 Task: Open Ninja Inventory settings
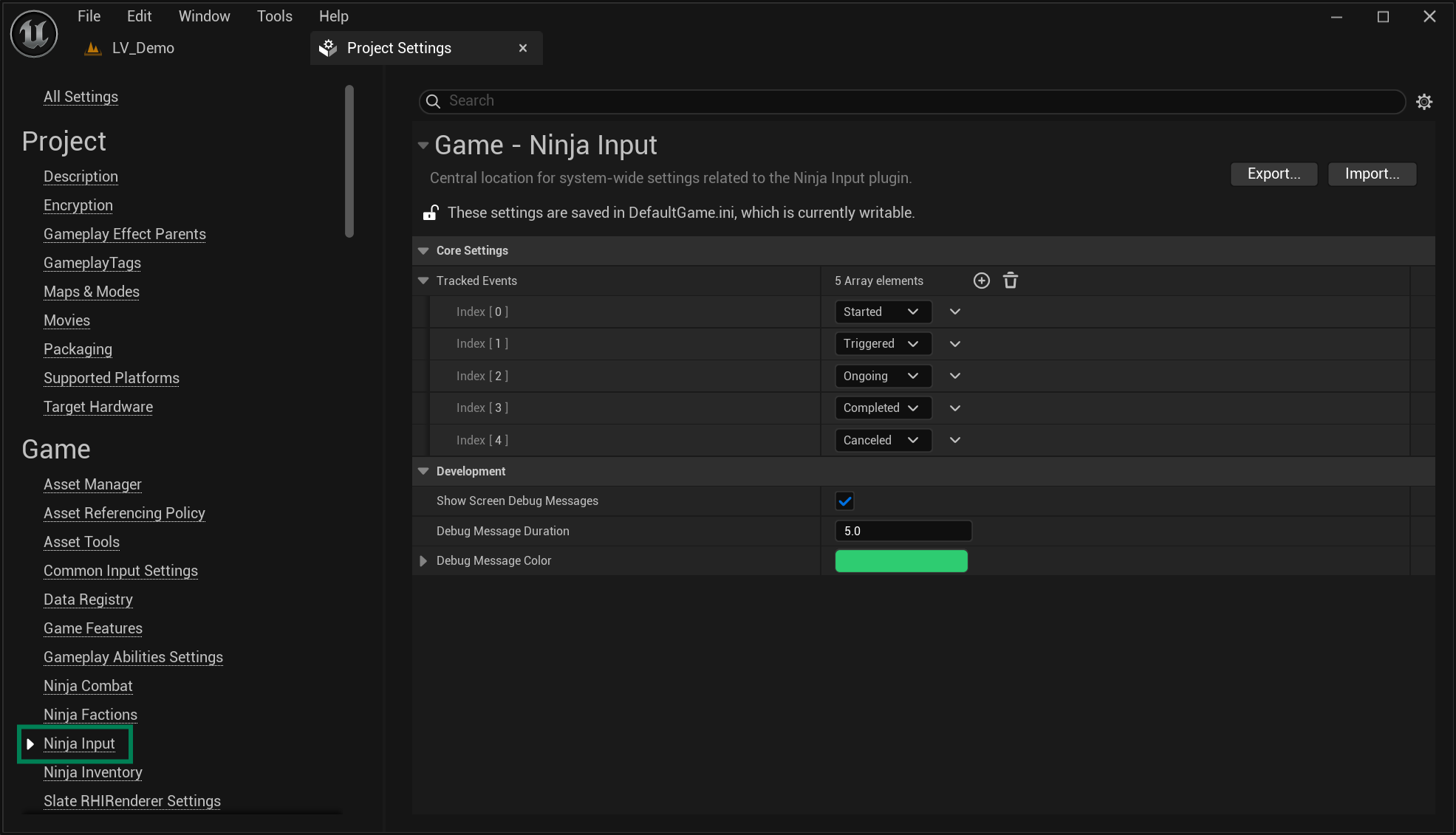click(93, 772)
